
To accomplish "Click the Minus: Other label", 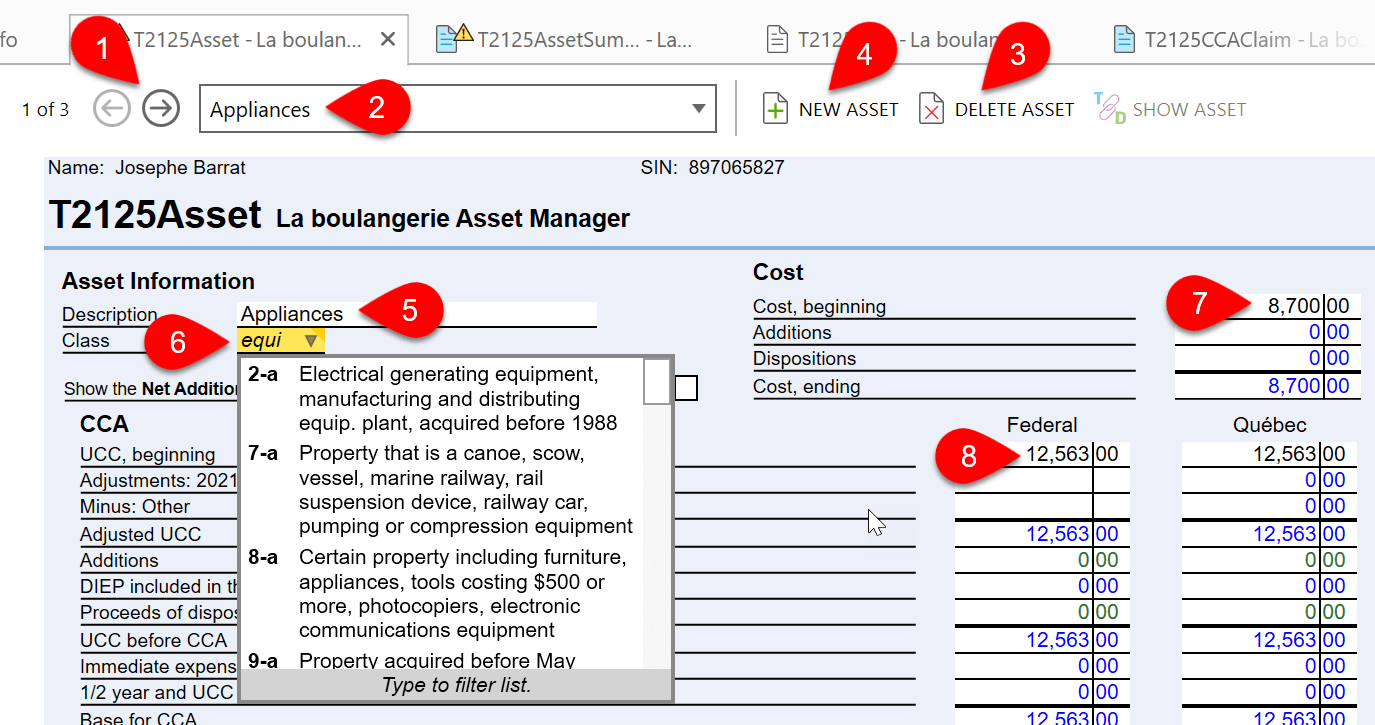I will point(135,507).
